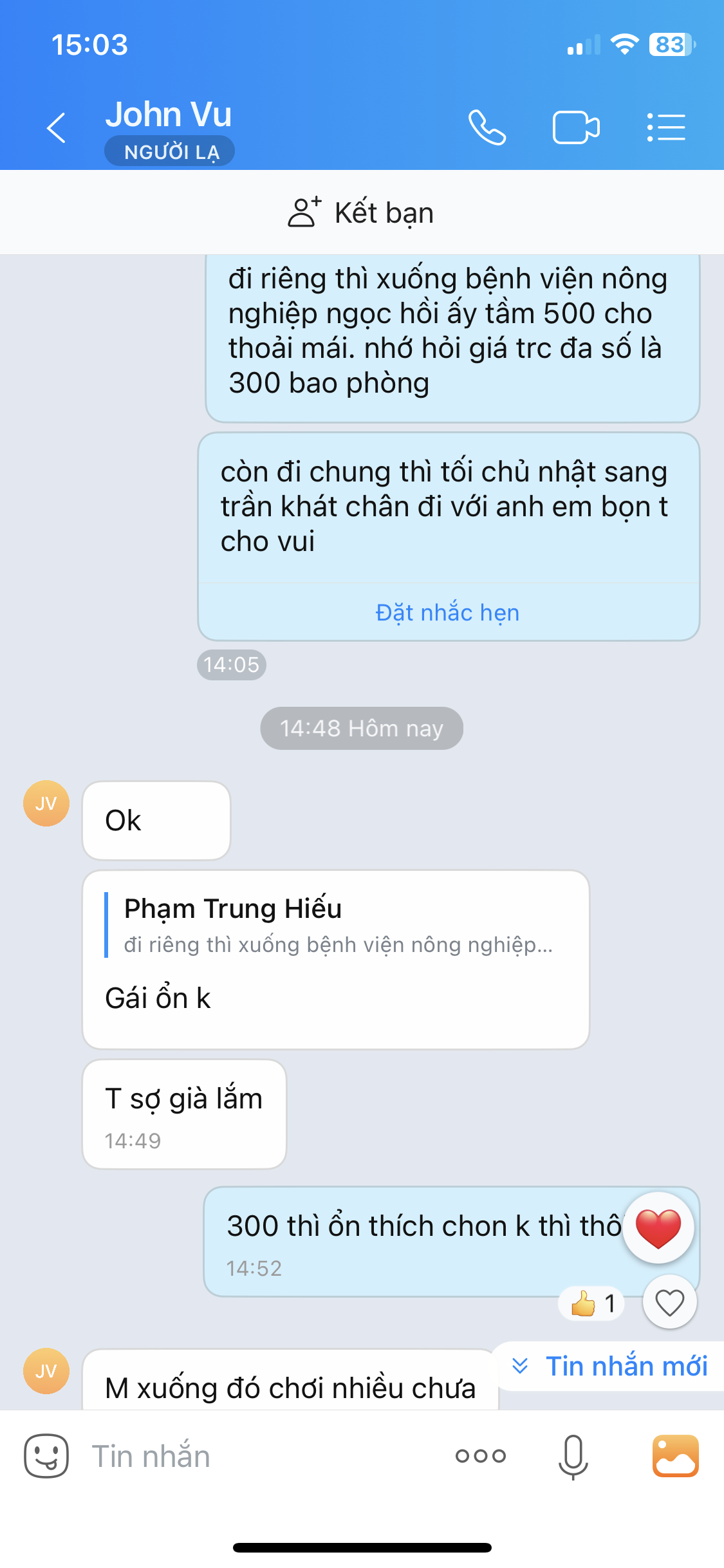Open the conversation options menu icon
This screenshot has width=724, height=1568.
tap(666, 127)
